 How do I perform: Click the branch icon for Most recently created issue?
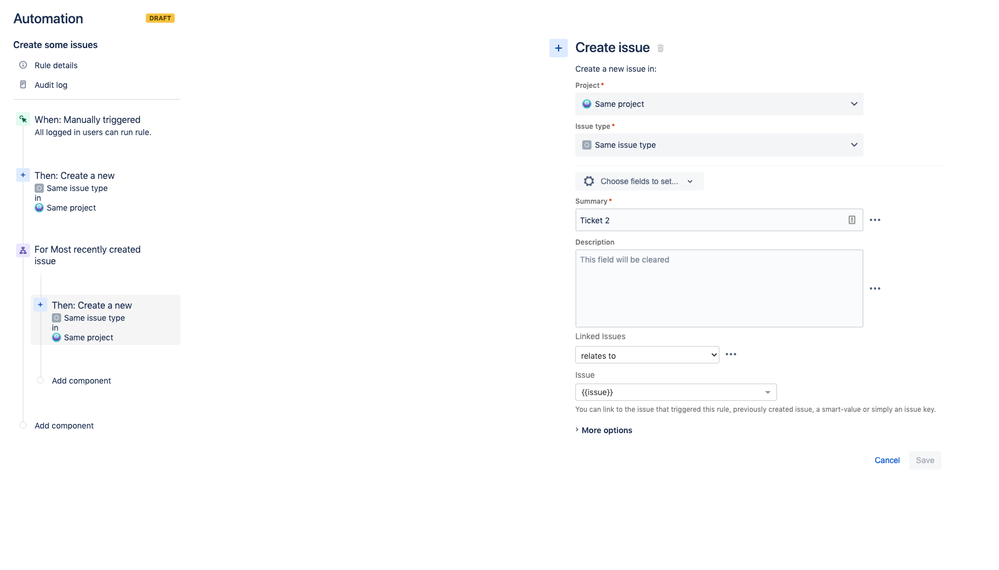click(23, 250)
